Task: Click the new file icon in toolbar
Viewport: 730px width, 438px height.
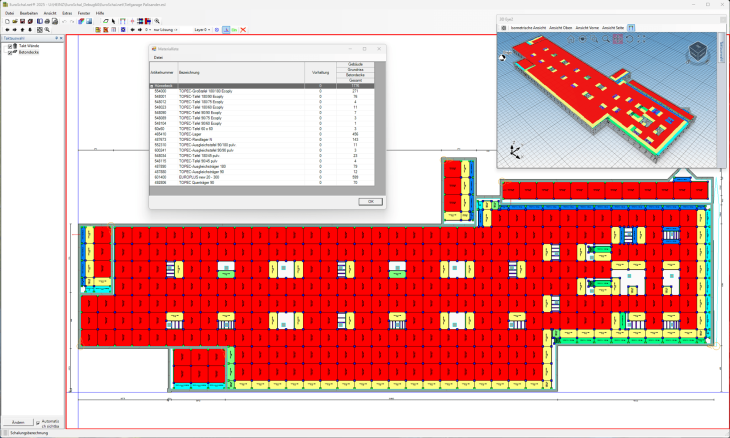Action: click(x=5, y=21)
